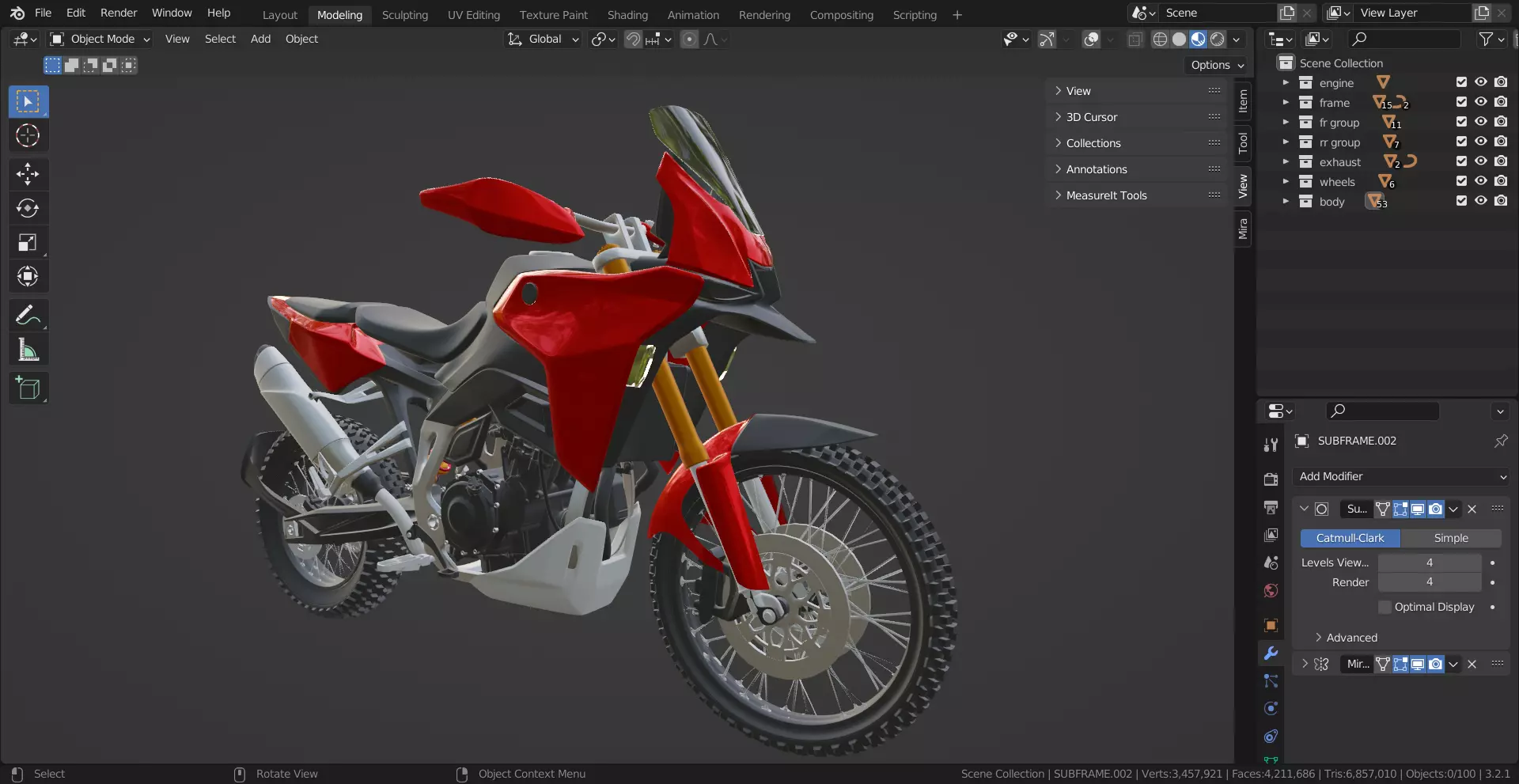1519x784 pixels.
Task: Expand the engine collection
Action: [1286, 82]
